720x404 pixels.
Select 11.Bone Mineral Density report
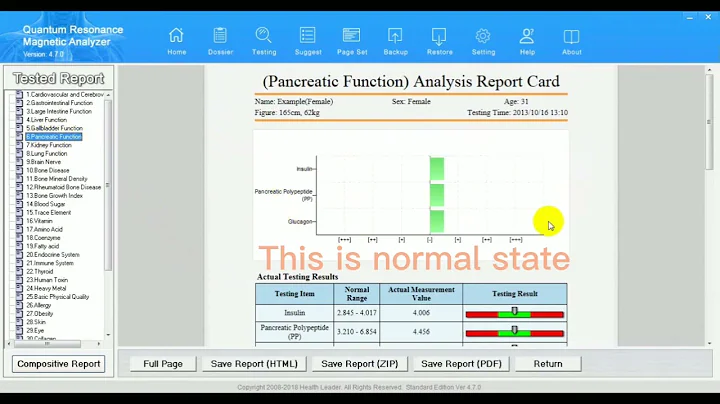(x=56, y=179)
